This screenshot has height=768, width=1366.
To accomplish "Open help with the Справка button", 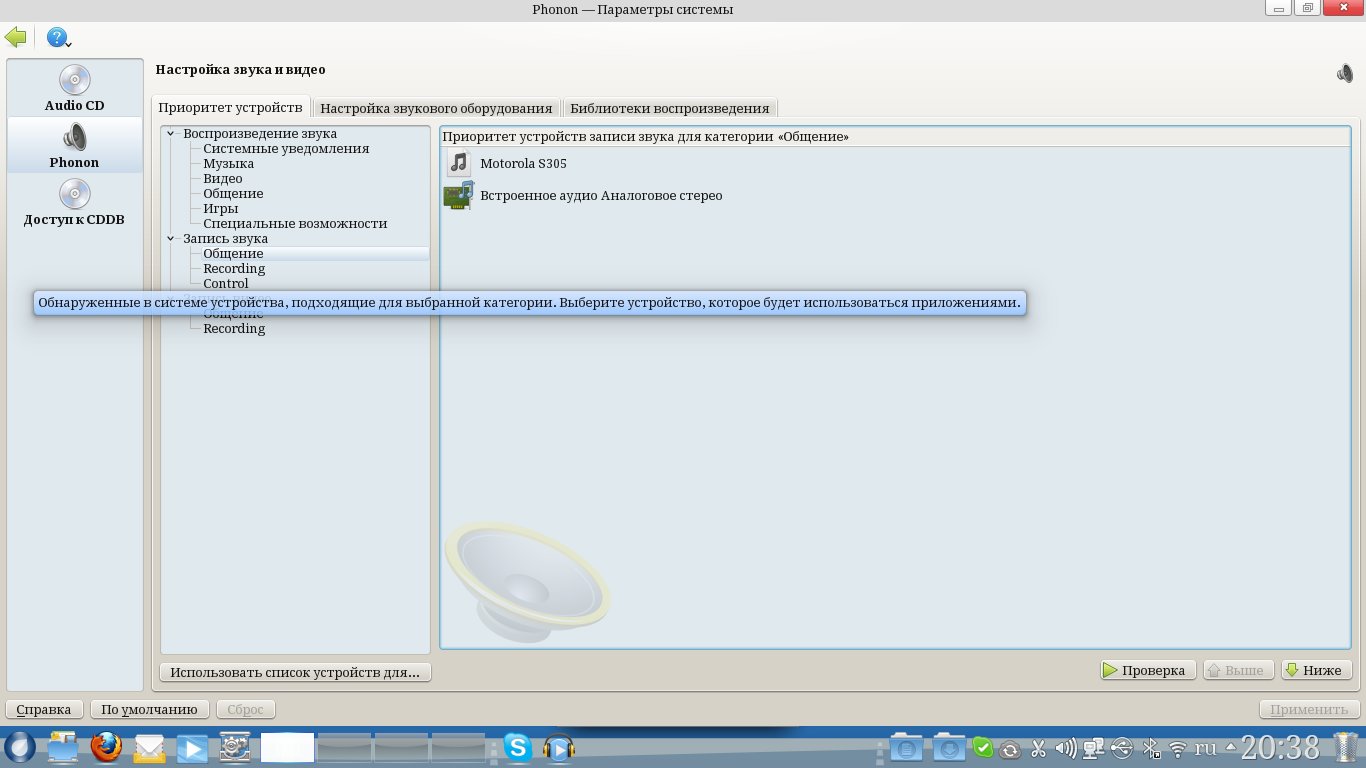I will tap(44, 709).
